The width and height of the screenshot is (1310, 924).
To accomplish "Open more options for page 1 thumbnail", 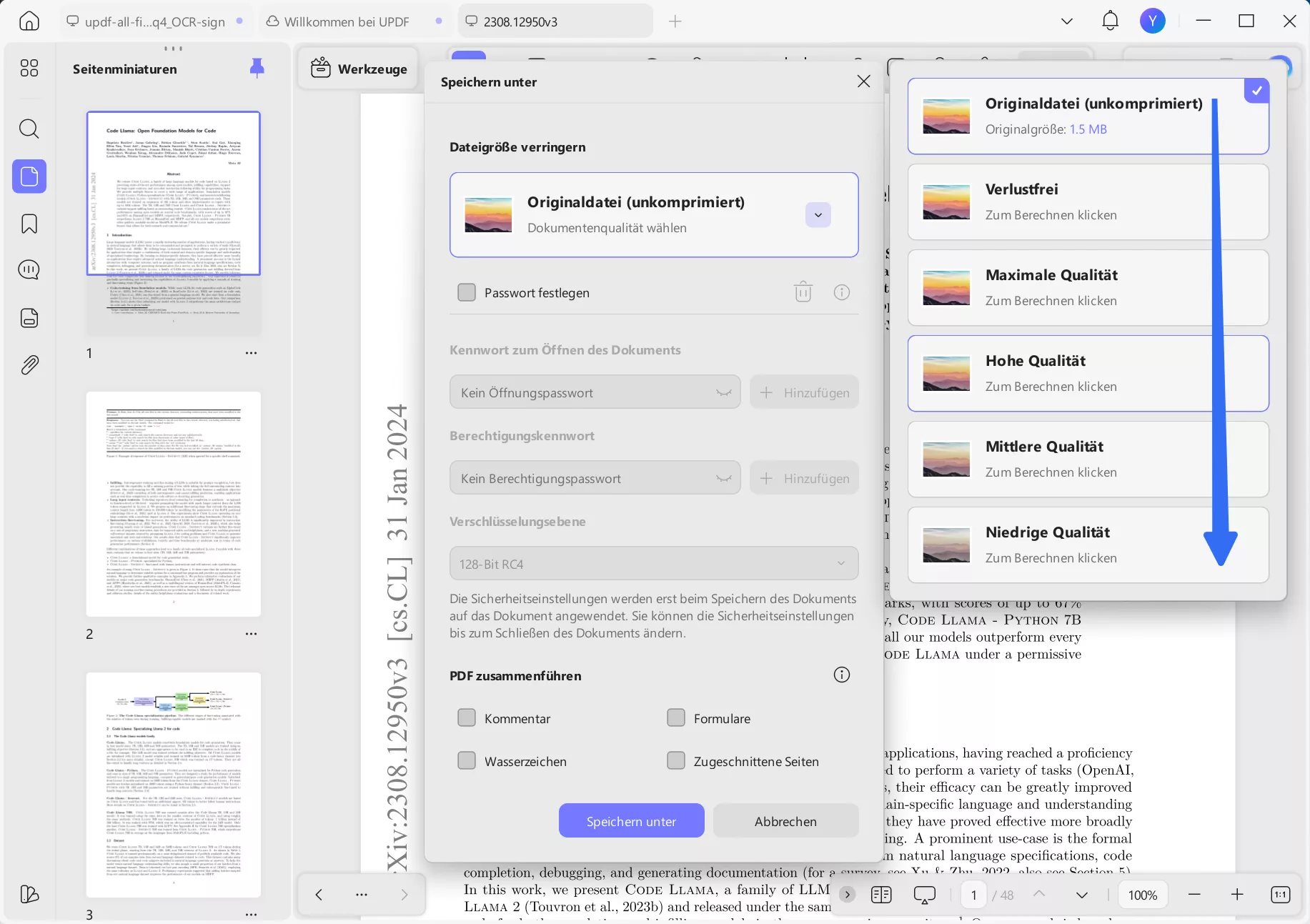I will (x=251, y=353).
